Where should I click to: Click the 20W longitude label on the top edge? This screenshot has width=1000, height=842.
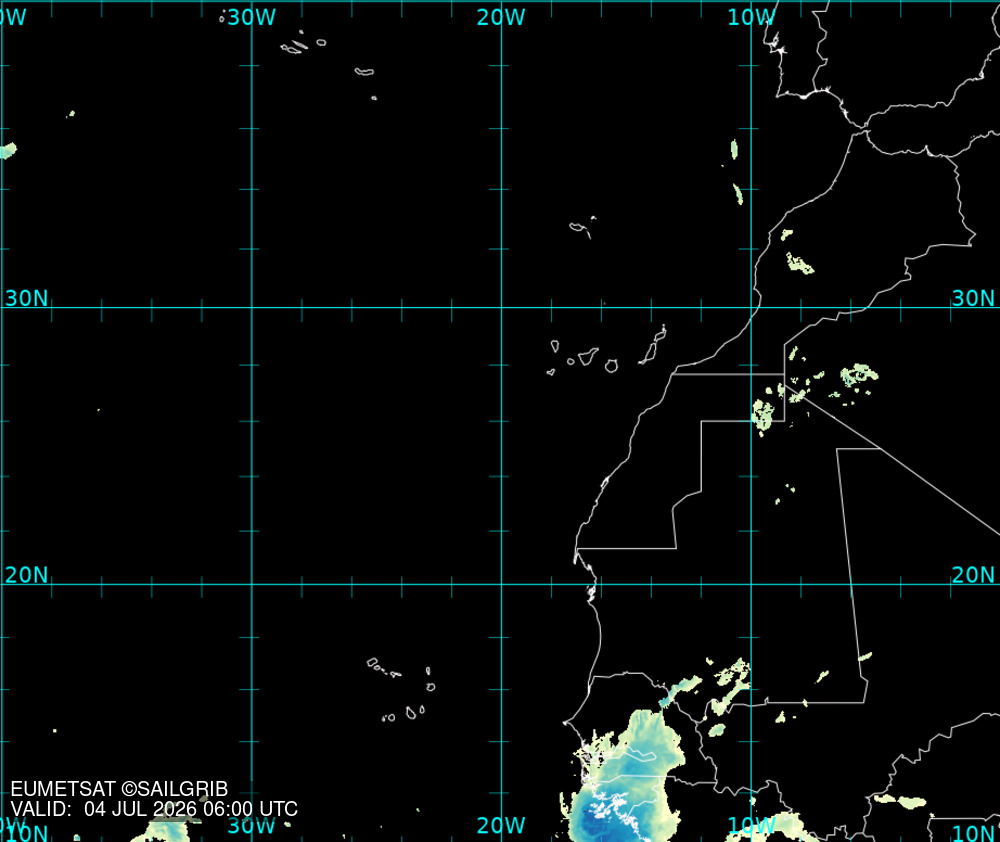(501, 17)
